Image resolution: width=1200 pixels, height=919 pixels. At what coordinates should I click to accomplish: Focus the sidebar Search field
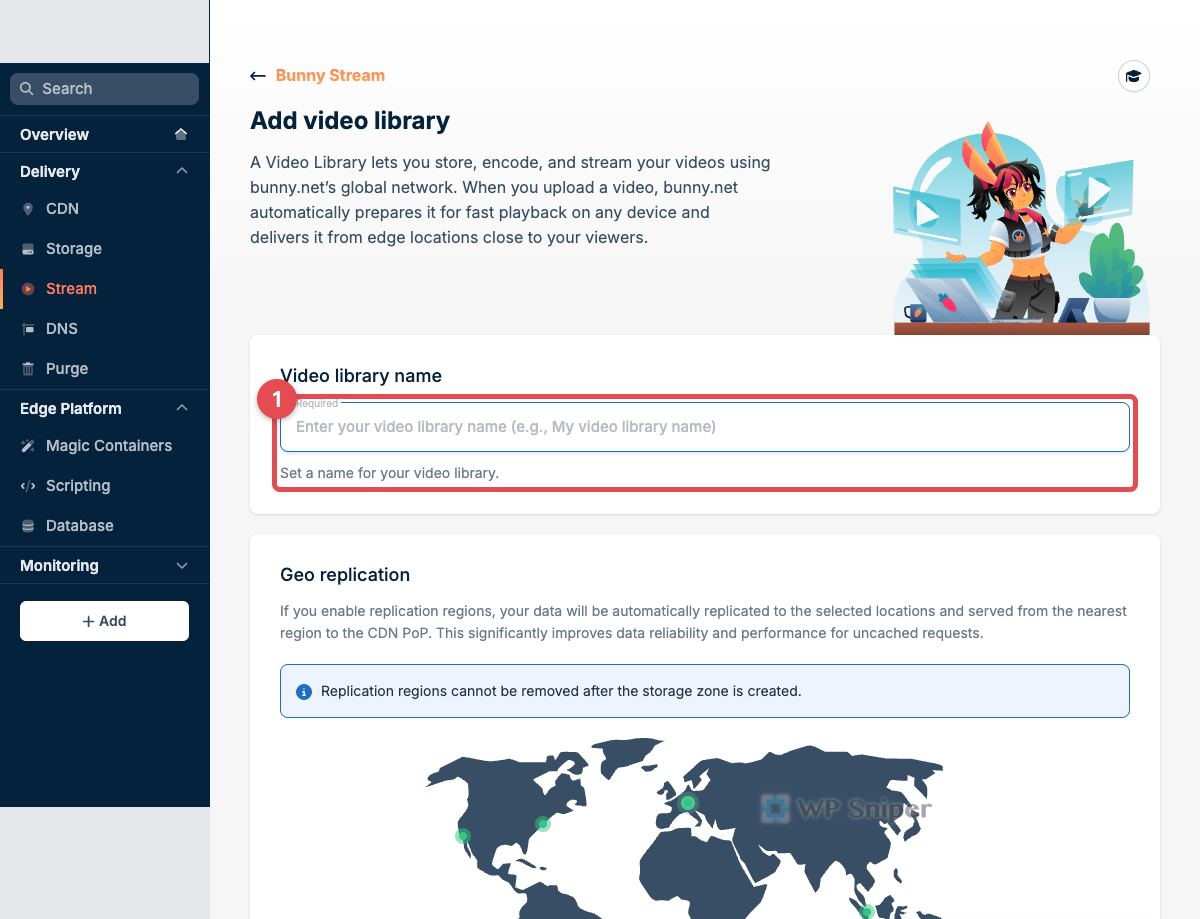(104, 89)
